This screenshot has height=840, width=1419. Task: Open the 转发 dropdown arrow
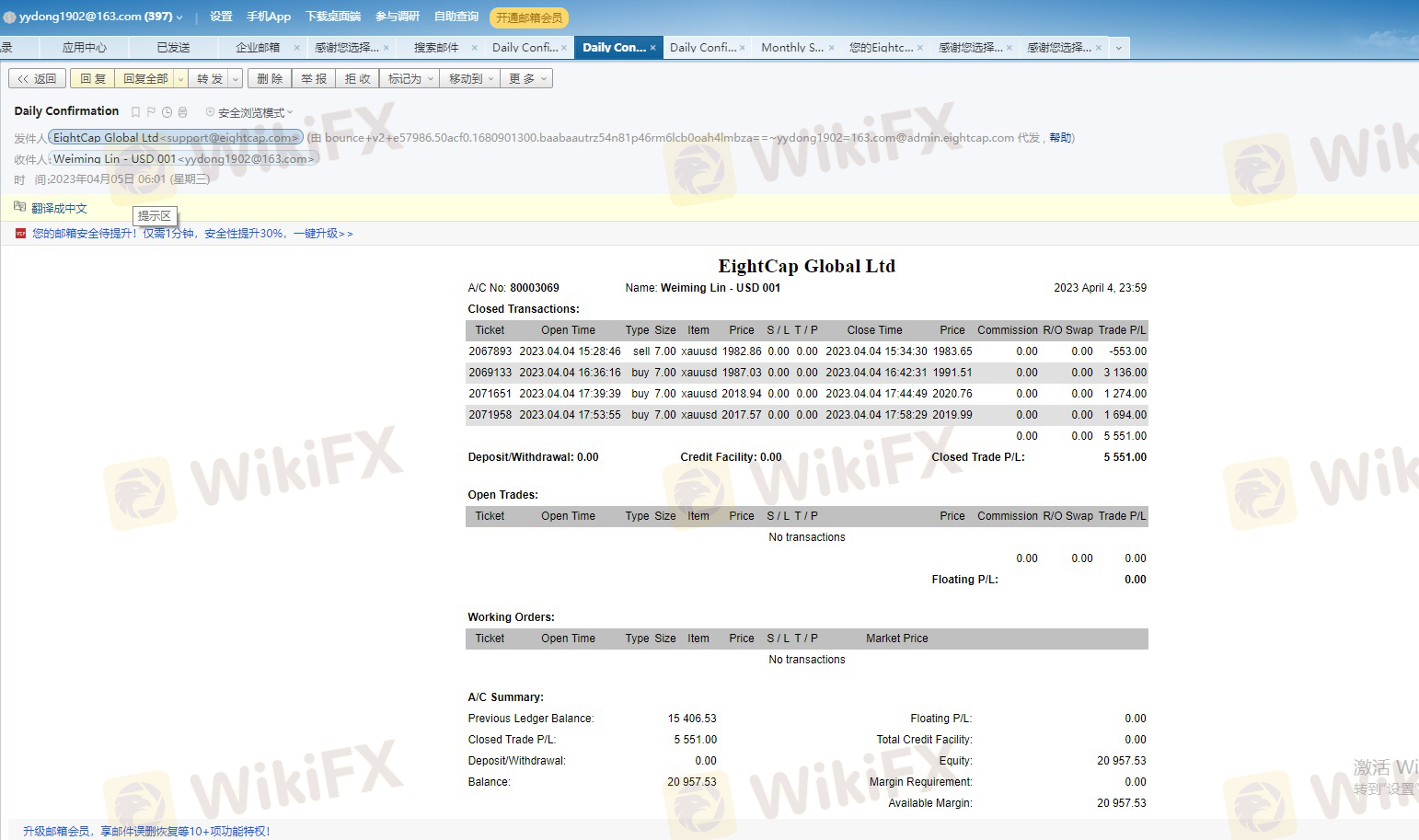pyautogui.click(x=236, y=79)
